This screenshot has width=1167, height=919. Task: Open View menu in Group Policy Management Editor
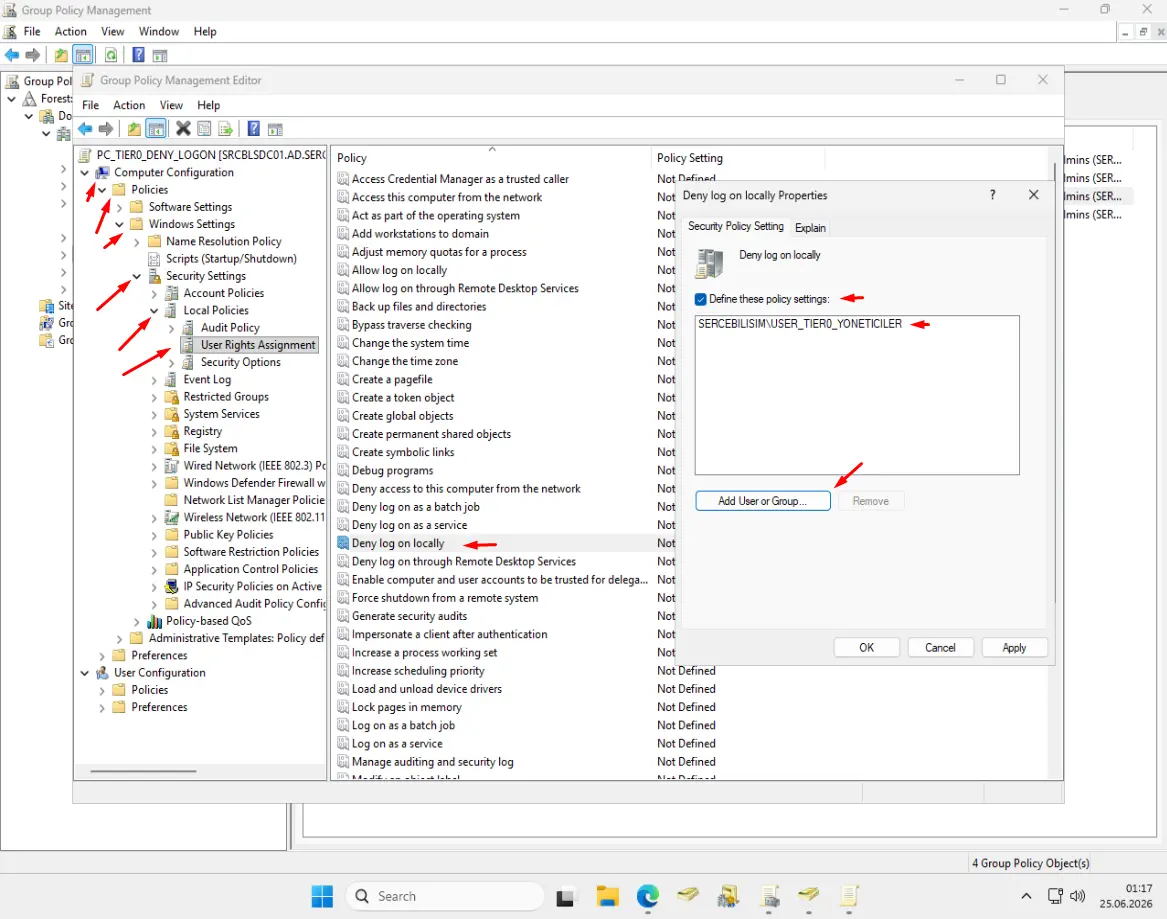(x=171, y=105)
